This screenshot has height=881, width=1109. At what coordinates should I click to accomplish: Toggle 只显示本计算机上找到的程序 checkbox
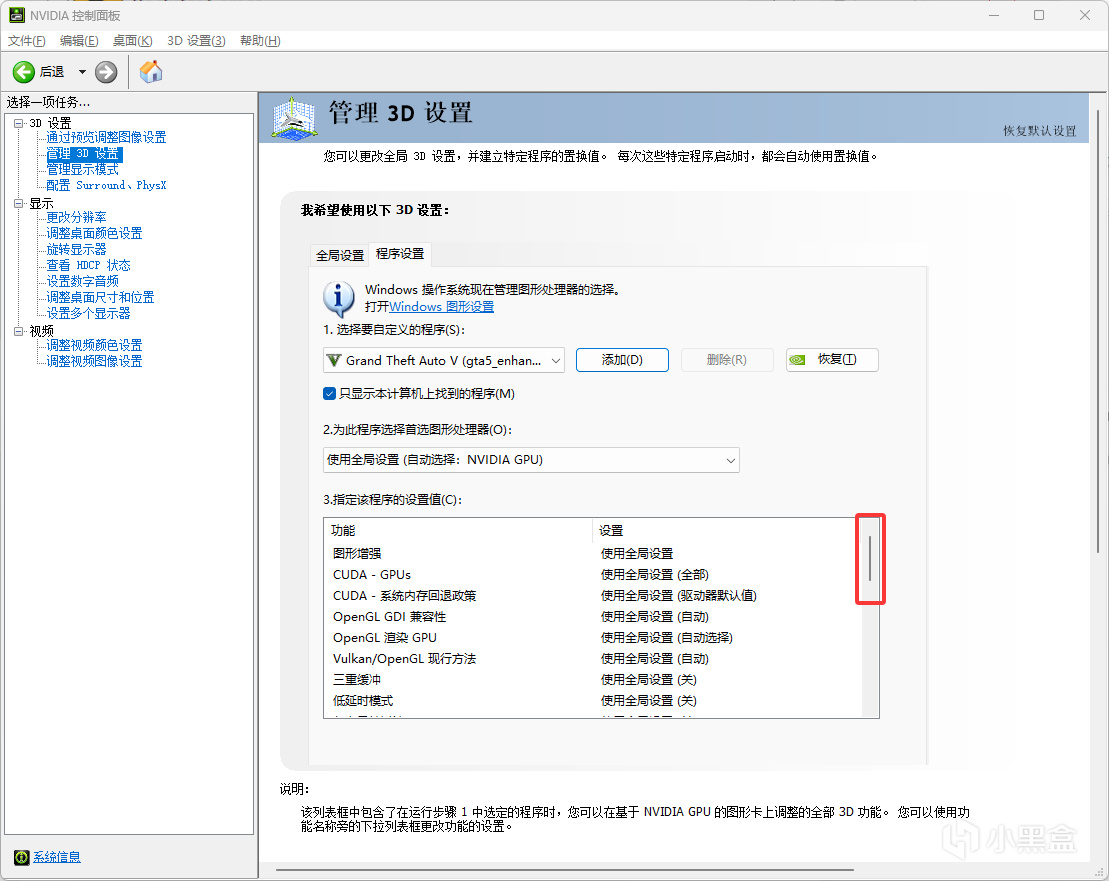pos(330,394)
